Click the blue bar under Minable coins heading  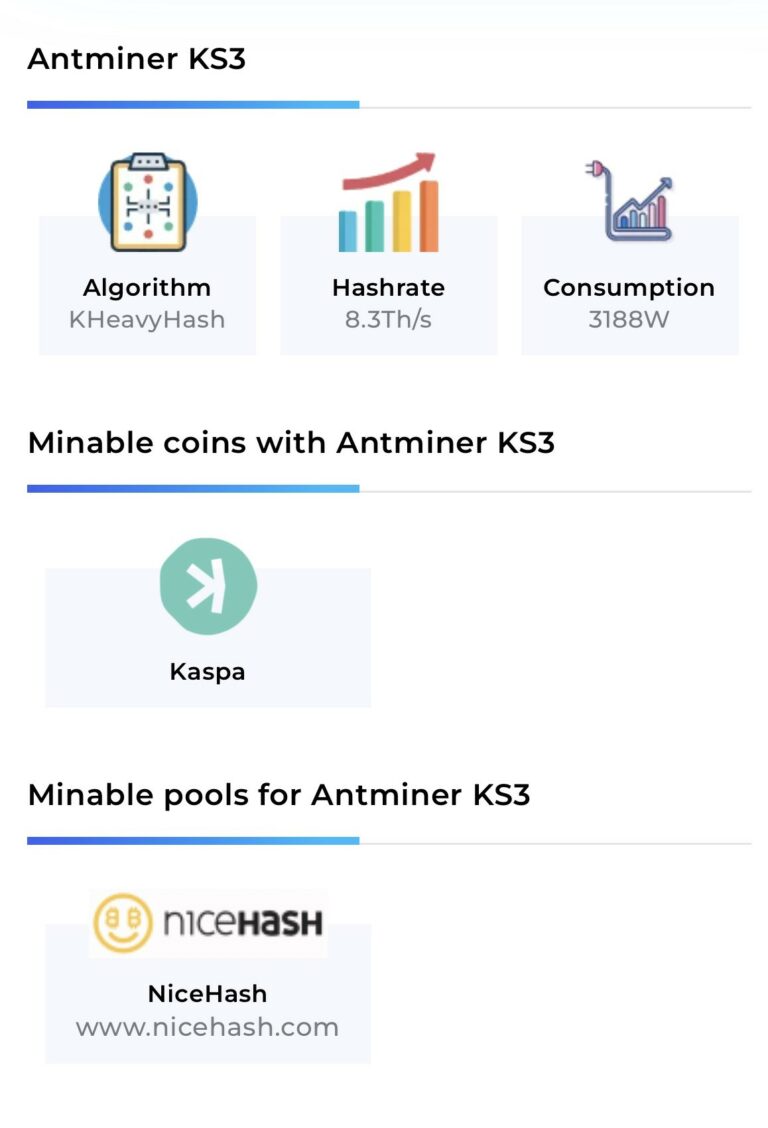coord(193,489)
